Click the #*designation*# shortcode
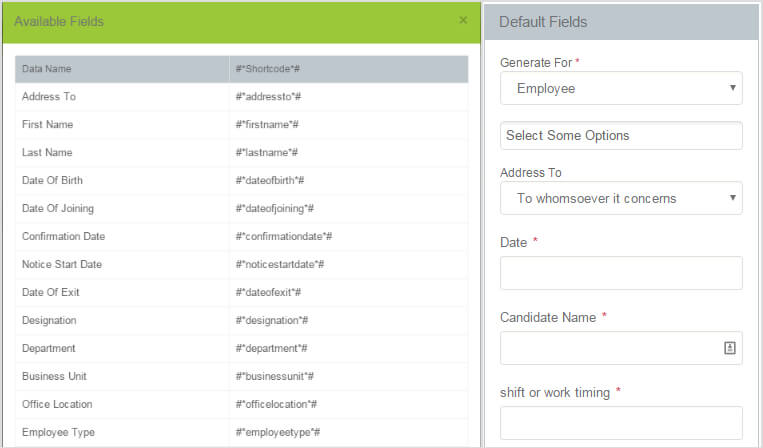This screenshot has width=763, height=448. (x=272, y=321)
